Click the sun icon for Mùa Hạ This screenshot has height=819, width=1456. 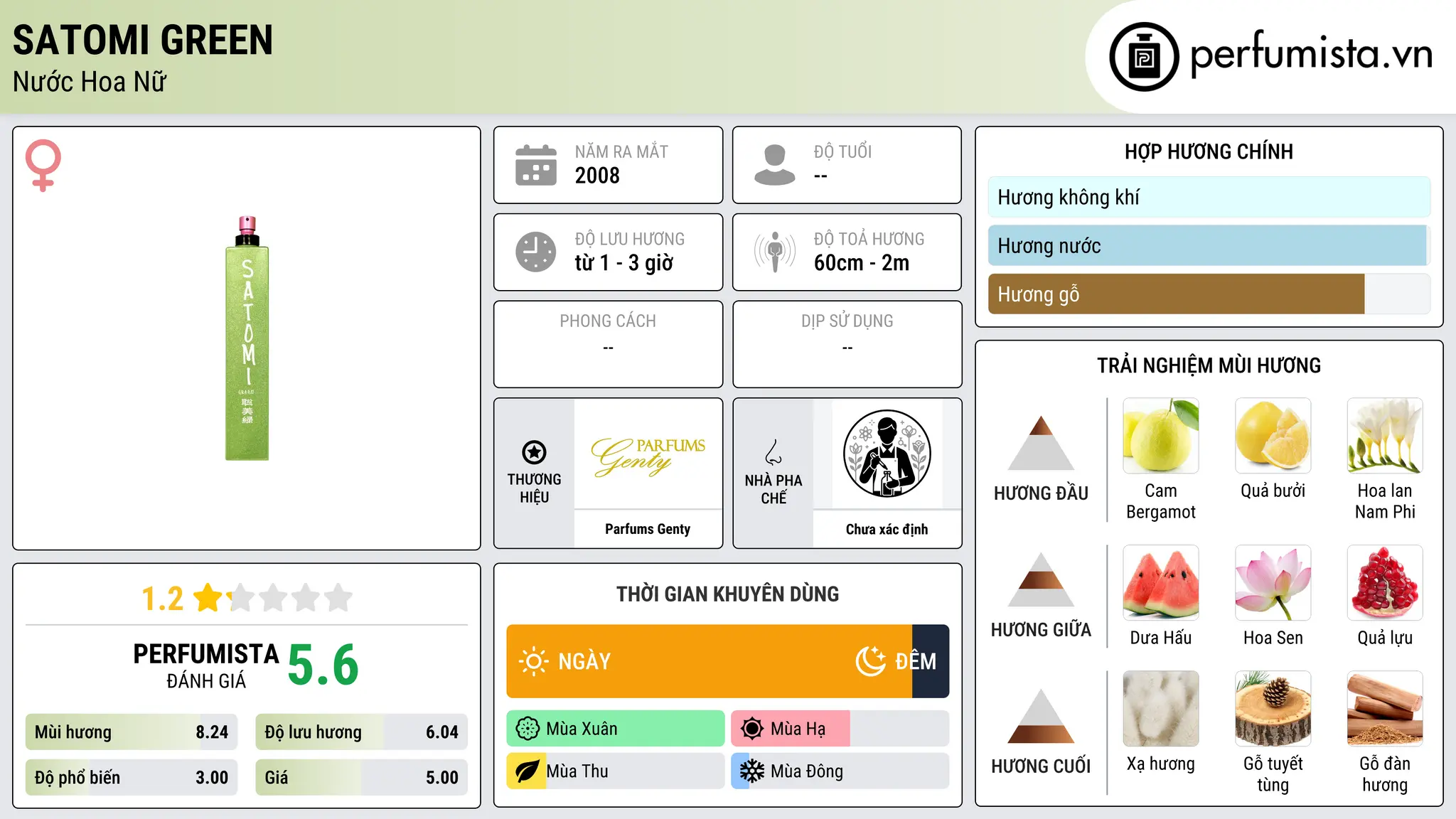pos(751,729)
